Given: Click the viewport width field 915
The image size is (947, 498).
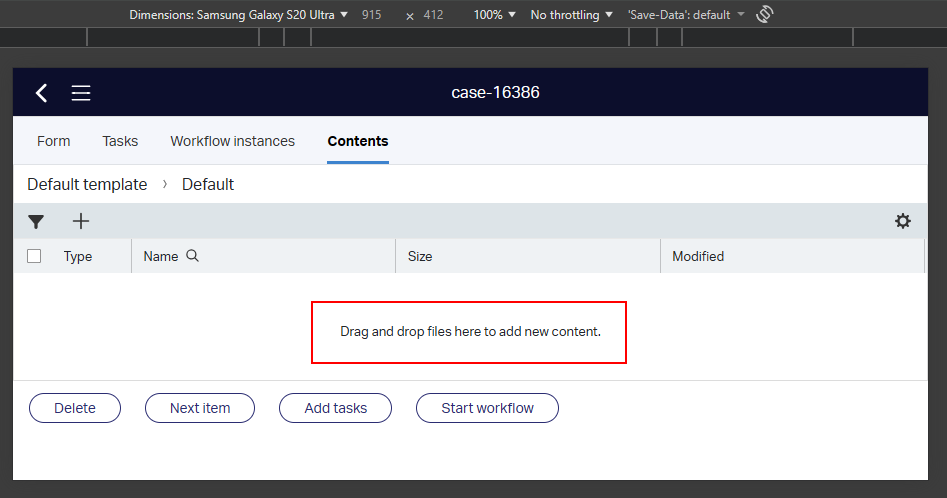Looking at the screenshot, I should pyautogui.click(x=371, y=15).
